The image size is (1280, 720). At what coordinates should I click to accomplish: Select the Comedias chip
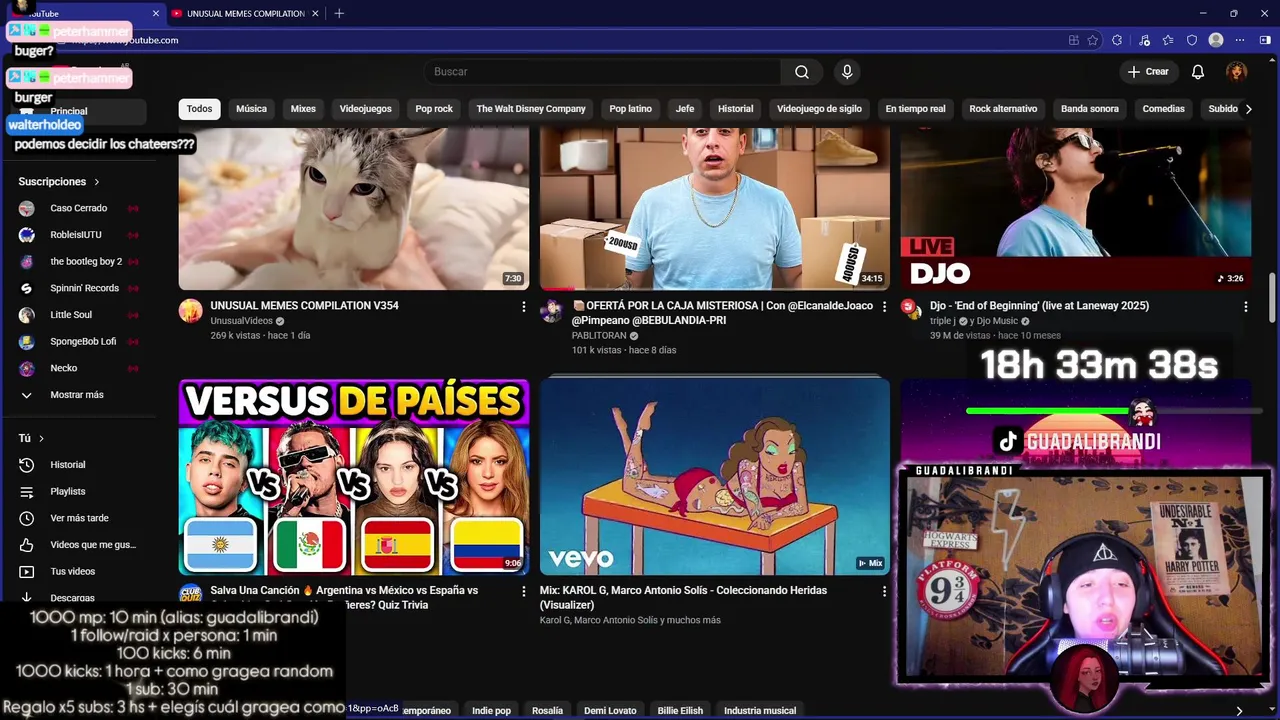point(1164,109)
